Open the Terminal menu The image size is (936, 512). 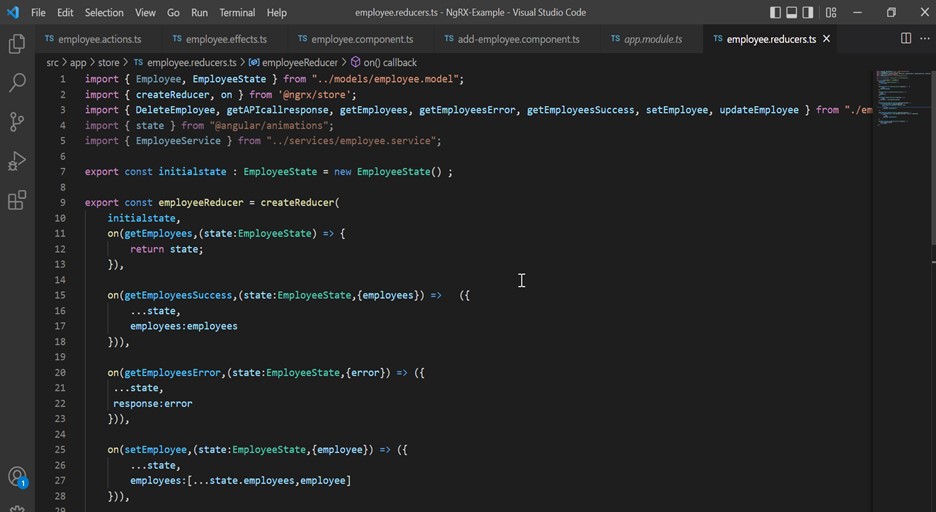[x=237, y=13]
